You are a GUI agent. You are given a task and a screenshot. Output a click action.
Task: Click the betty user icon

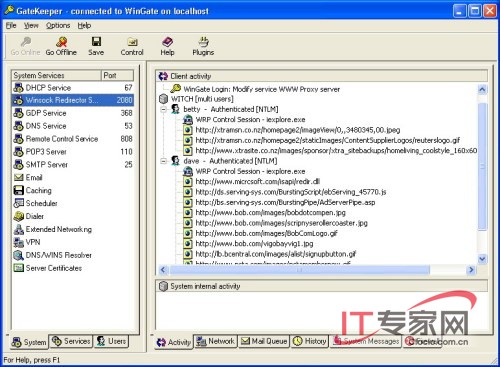click(175, 109)
